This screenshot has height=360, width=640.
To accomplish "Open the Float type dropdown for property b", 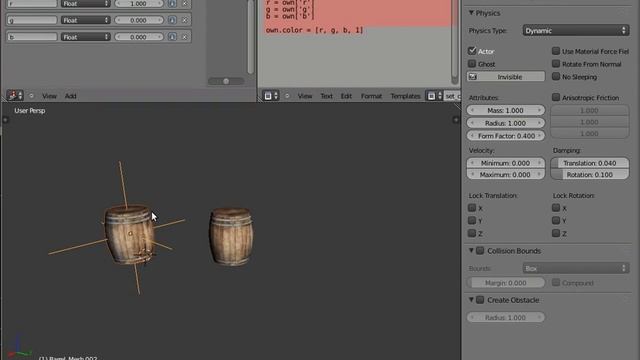I will (85, 37).
